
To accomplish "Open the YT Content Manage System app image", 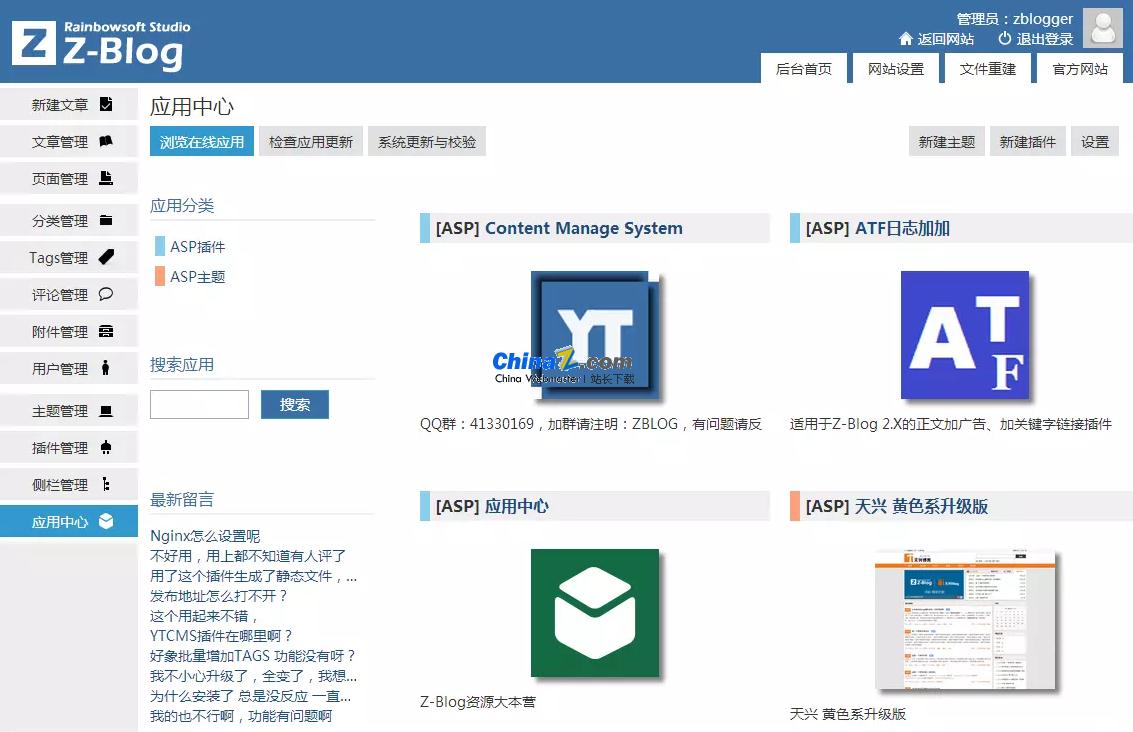I will point(595,335).
